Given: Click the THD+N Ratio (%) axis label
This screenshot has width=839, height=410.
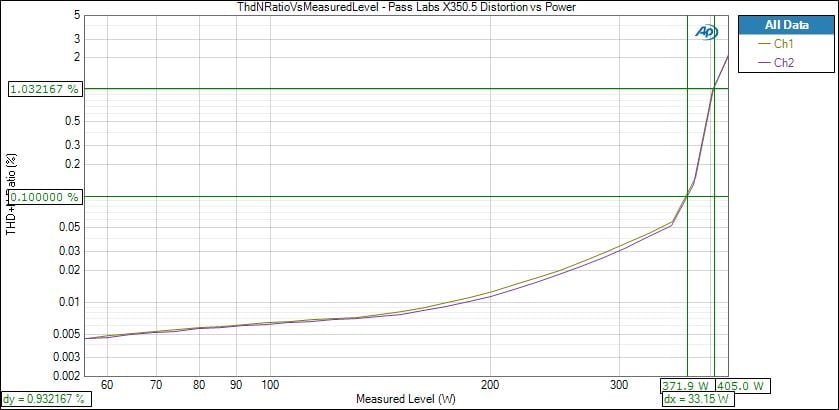Looking at the screenshot, I should coord(12,195).
